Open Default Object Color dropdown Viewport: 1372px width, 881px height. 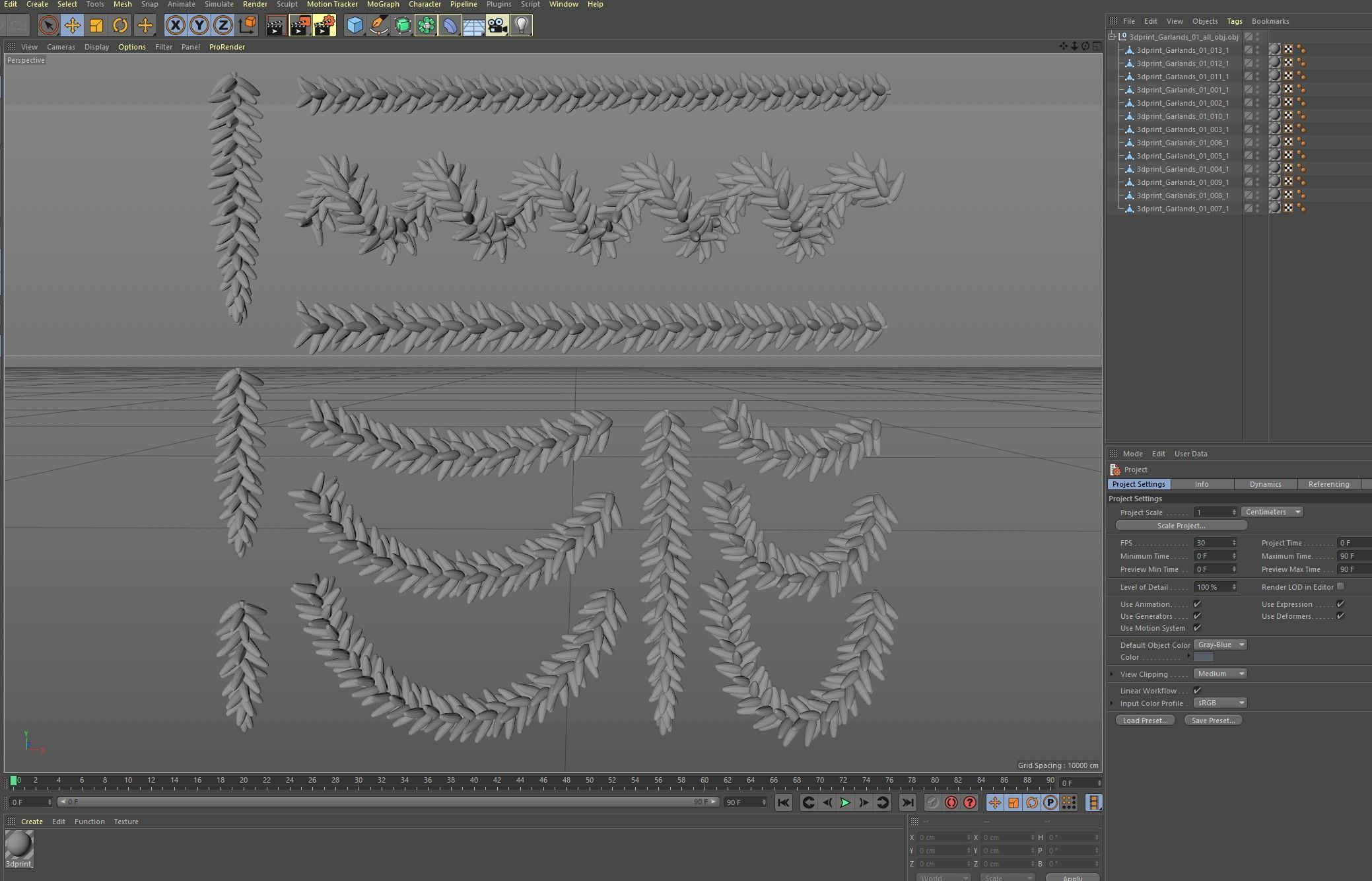(1220, 645)
